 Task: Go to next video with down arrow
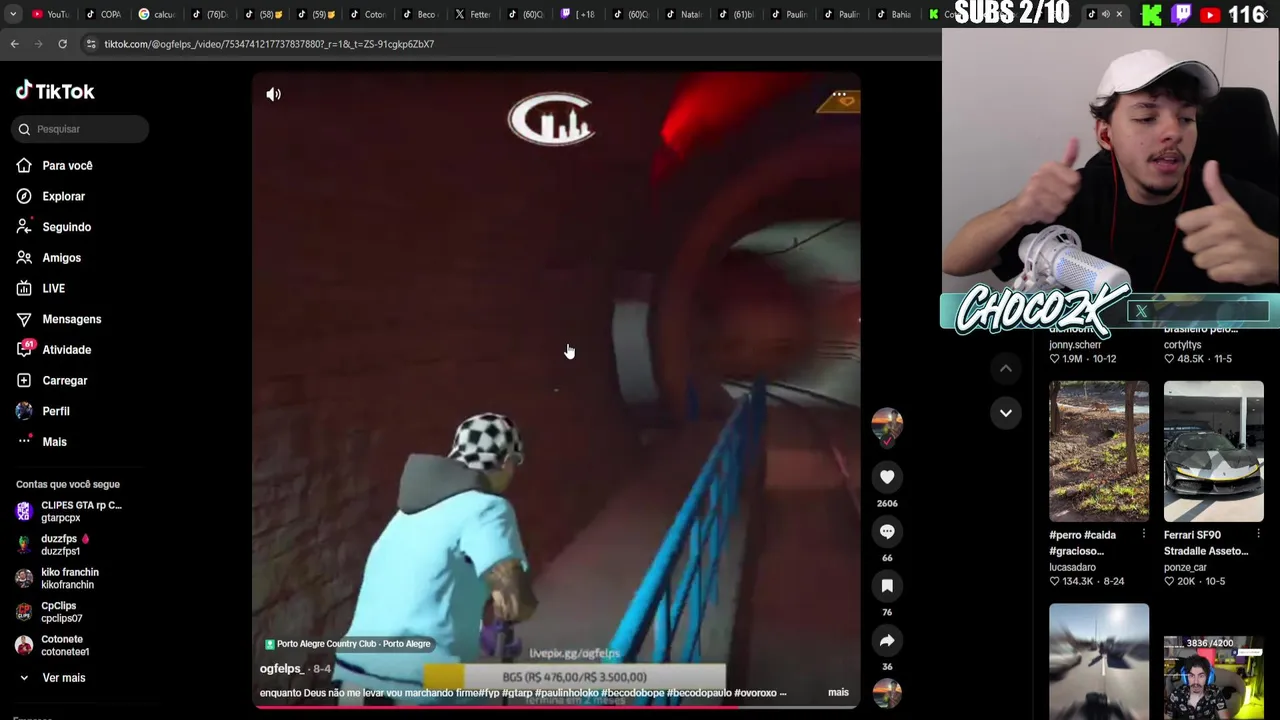click(1006, 412)
